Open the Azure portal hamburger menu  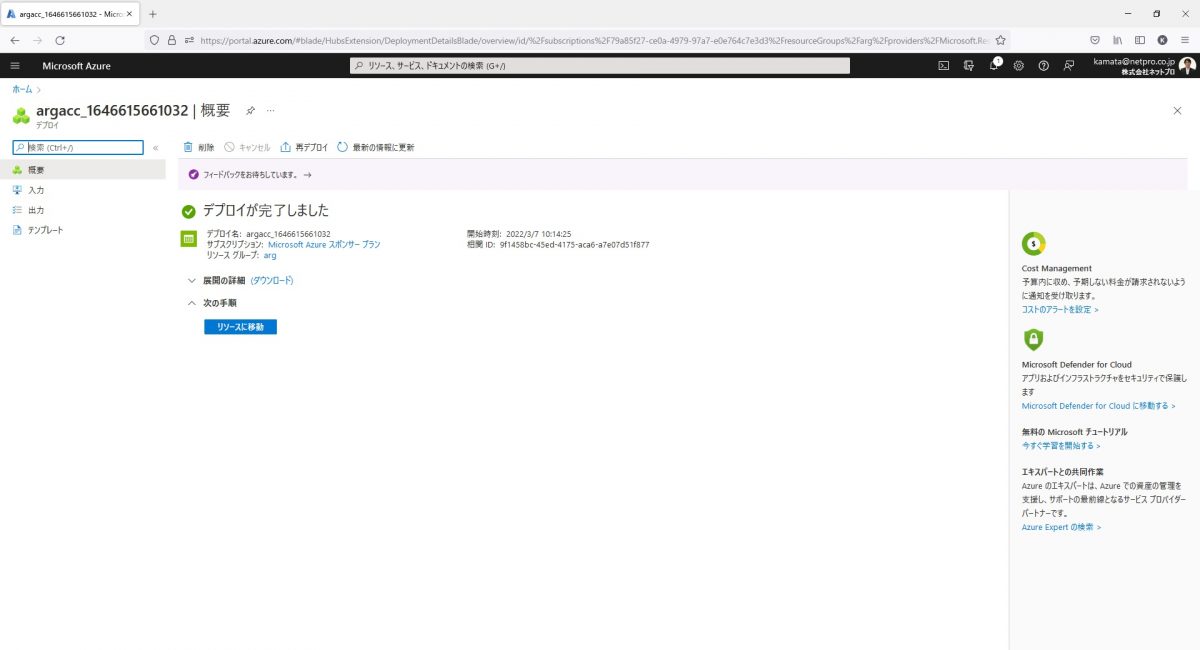(x=15, y=66)
